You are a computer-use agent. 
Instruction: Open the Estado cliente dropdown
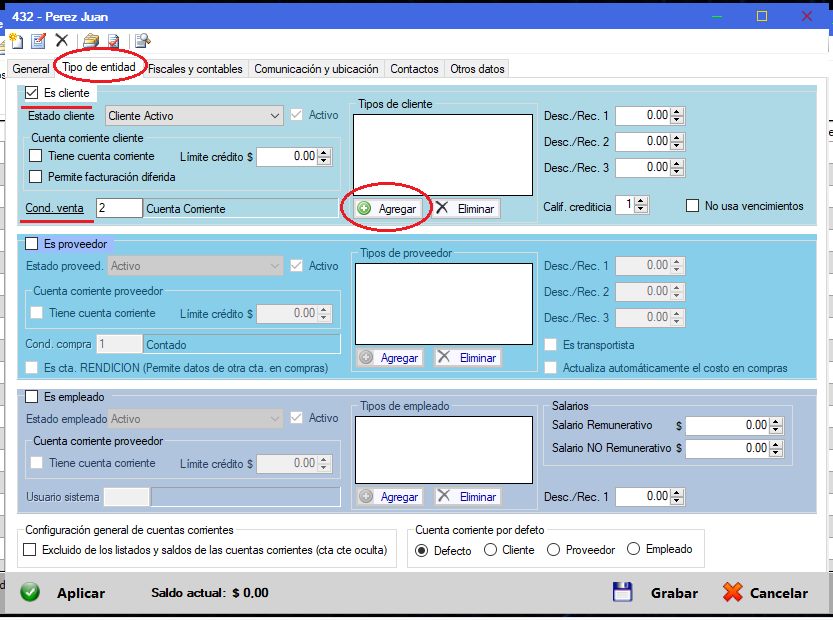(x=193, y=115)
